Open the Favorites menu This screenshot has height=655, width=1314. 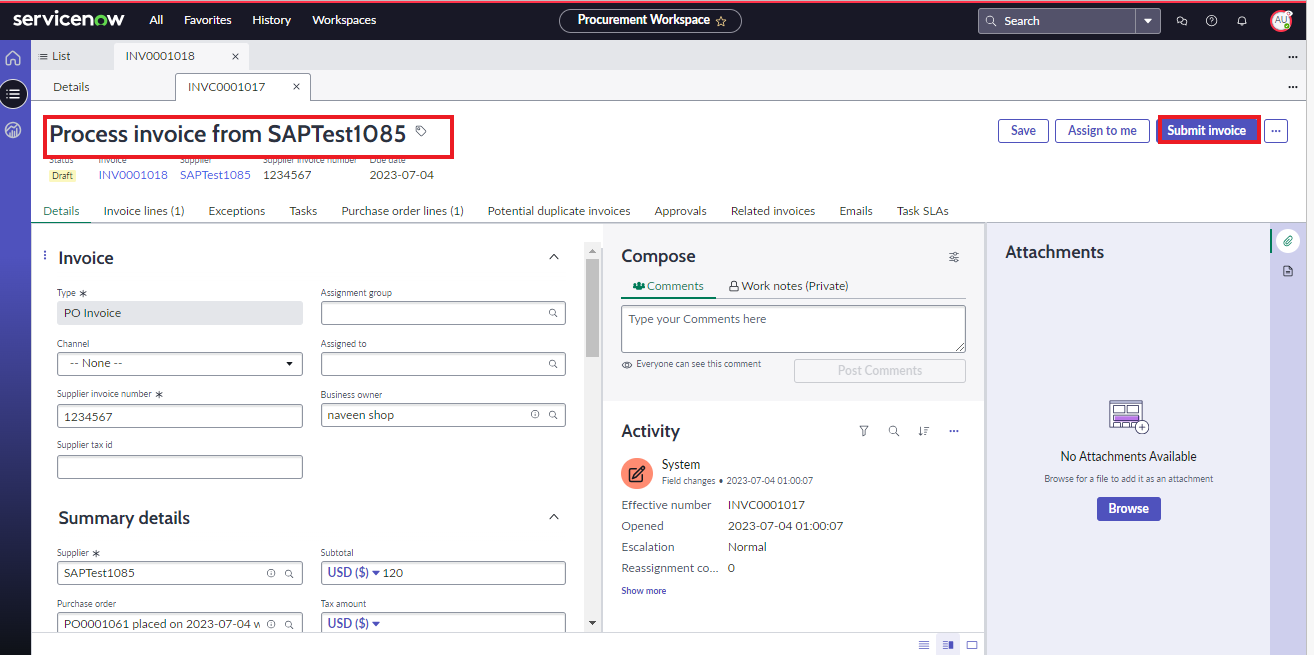(207, 20)
